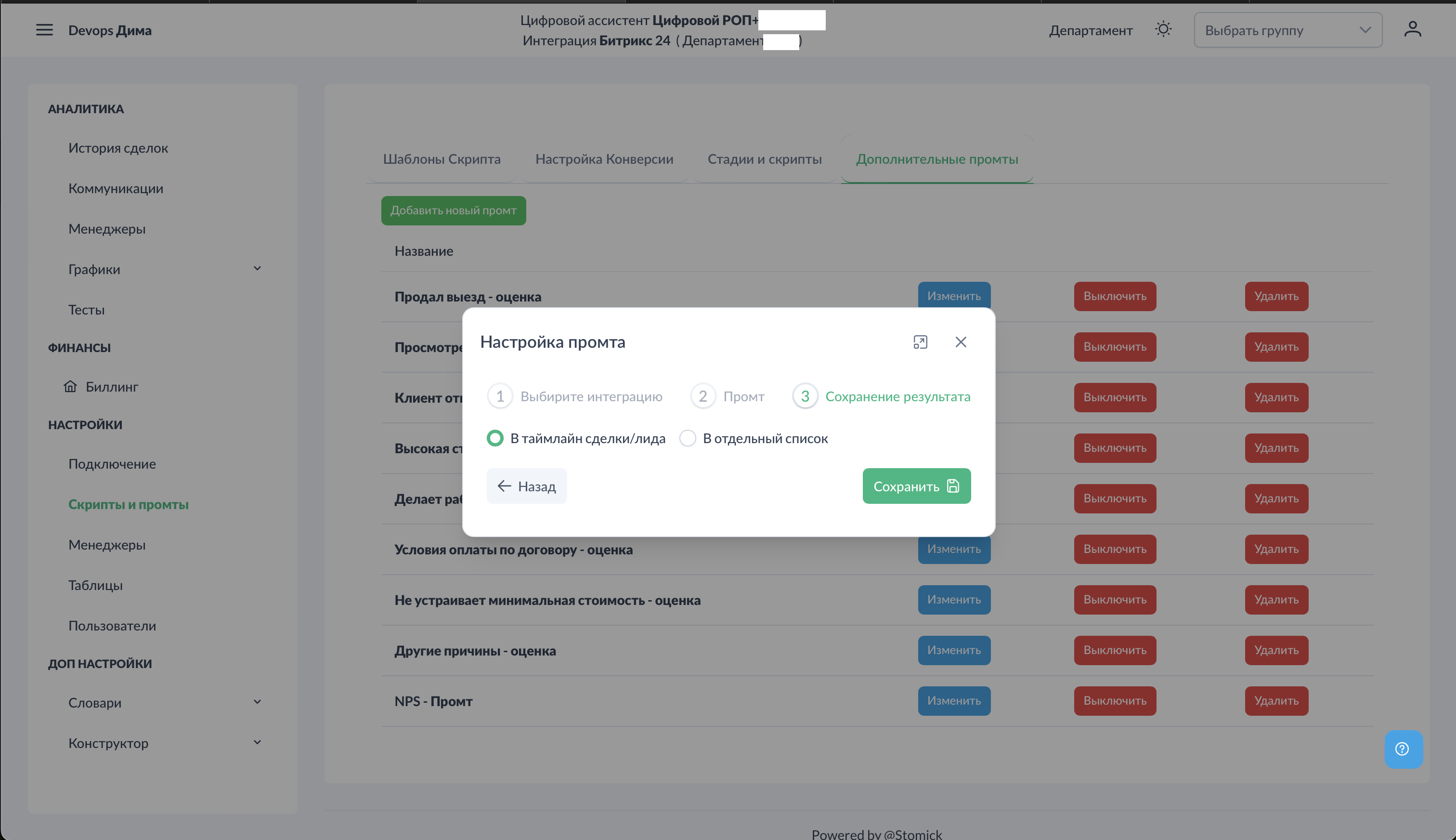Switch to Шаблоны Скрипта tab

[x=442, y=159]
